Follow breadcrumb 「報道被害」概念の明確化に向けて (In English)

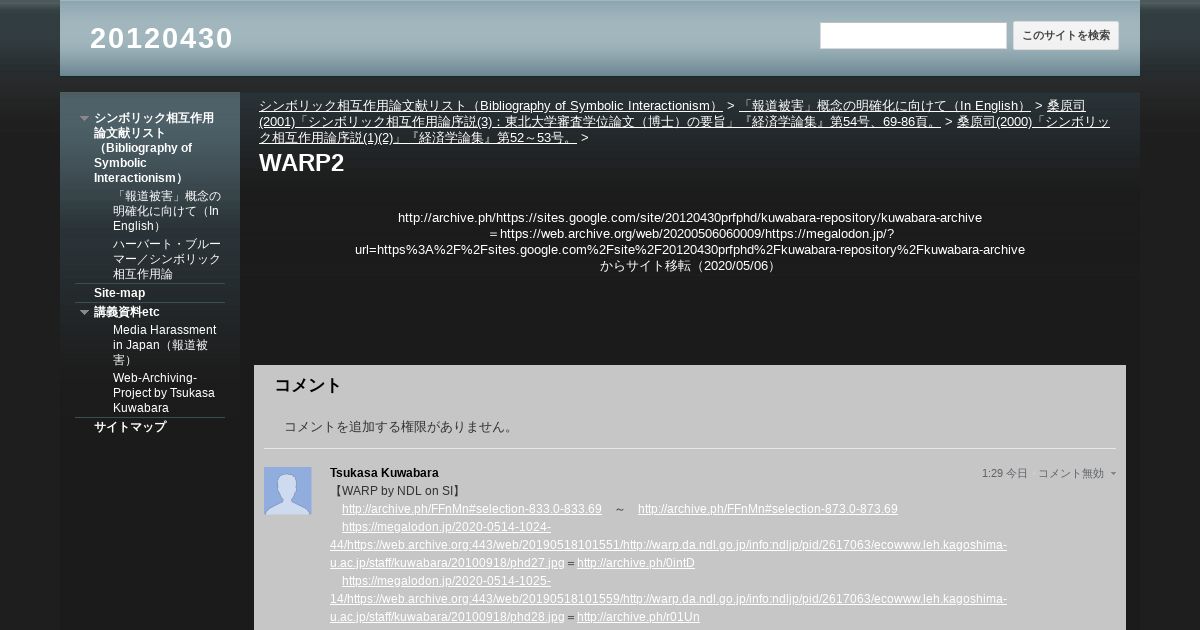tap(885, 106)
